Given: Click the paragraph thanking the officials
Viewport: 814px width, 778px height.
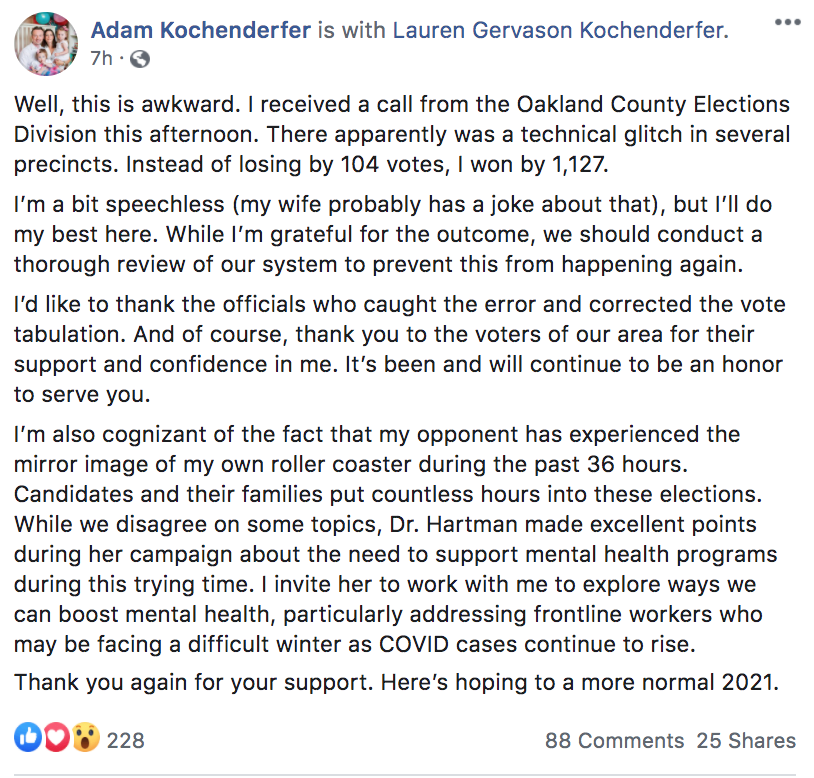Looking at the screenshot, I should point(400,349).
